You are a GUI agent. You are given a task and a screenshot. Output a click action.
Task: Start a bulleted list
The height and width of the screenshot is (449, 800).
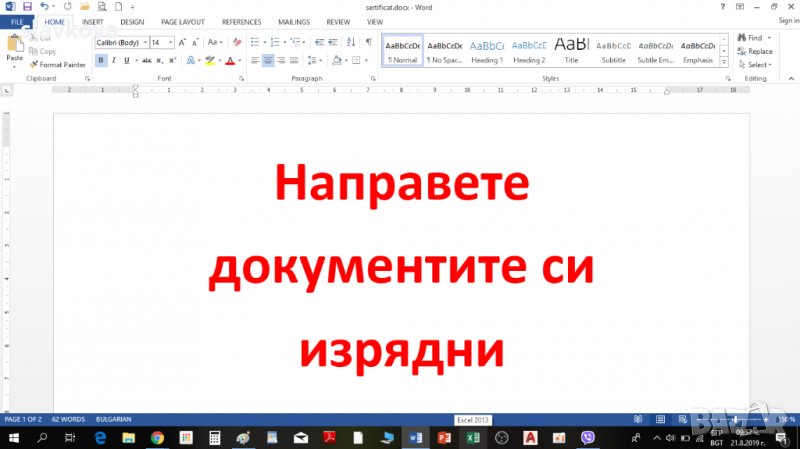[x=254, y=42]
